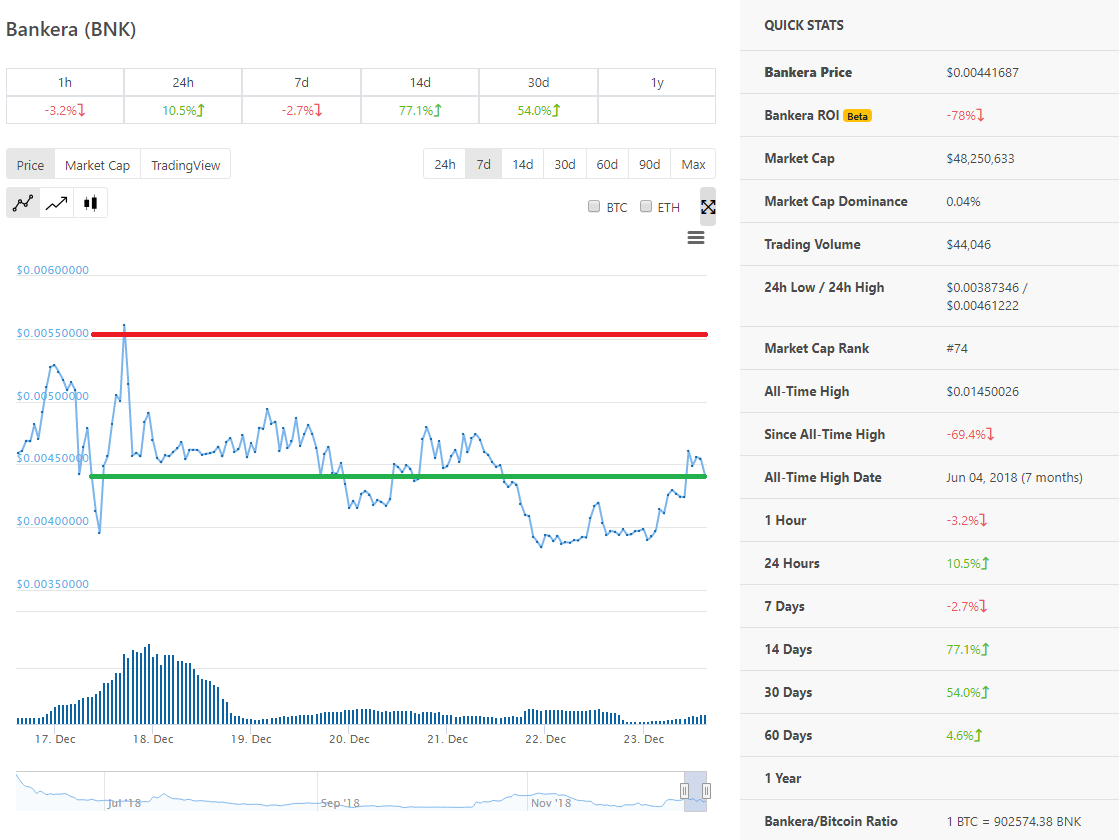Grab the left navigator range handle
This screenshot has width=1120, height=840.
tap(684, 791)
